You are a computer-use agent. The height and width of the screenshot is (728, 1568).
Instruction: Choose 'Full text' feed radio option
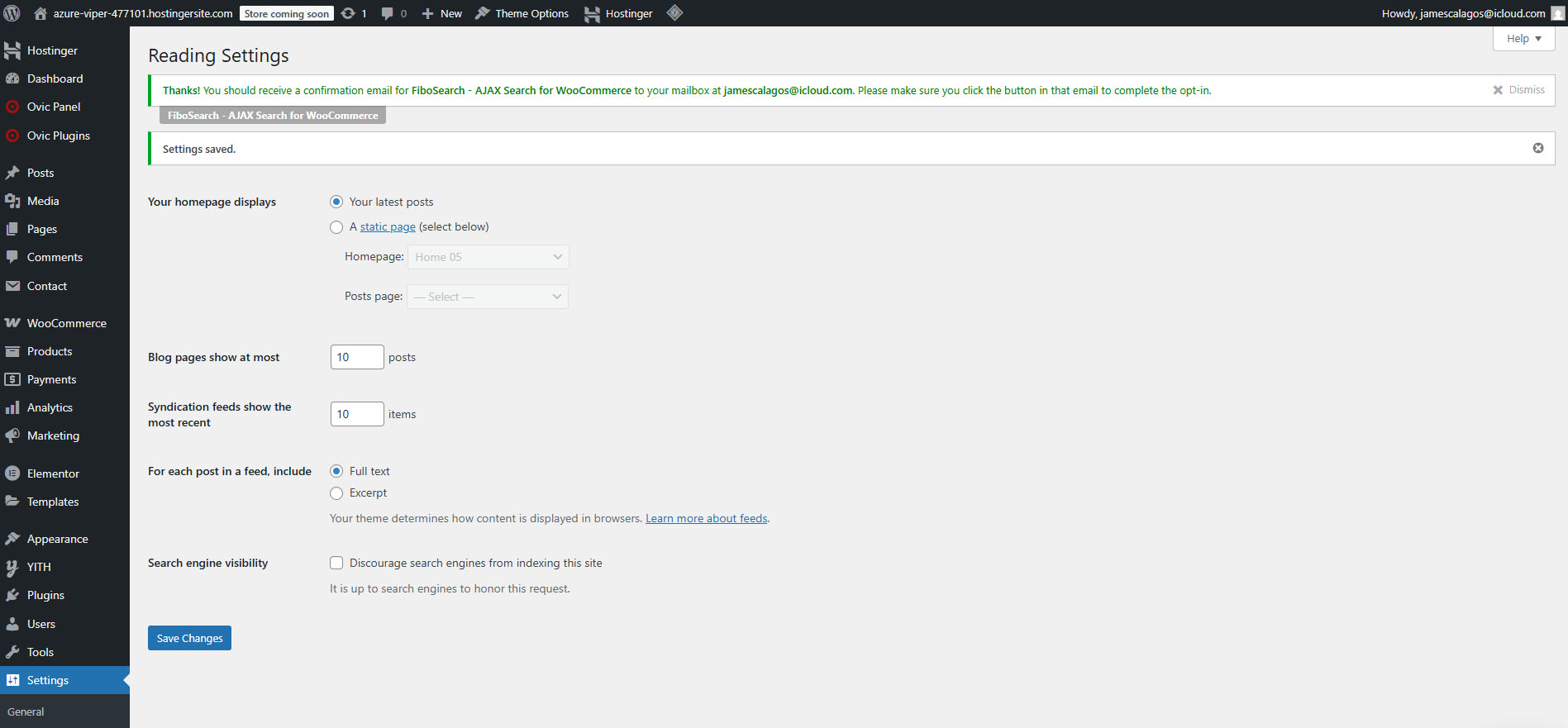click(336, 471)
